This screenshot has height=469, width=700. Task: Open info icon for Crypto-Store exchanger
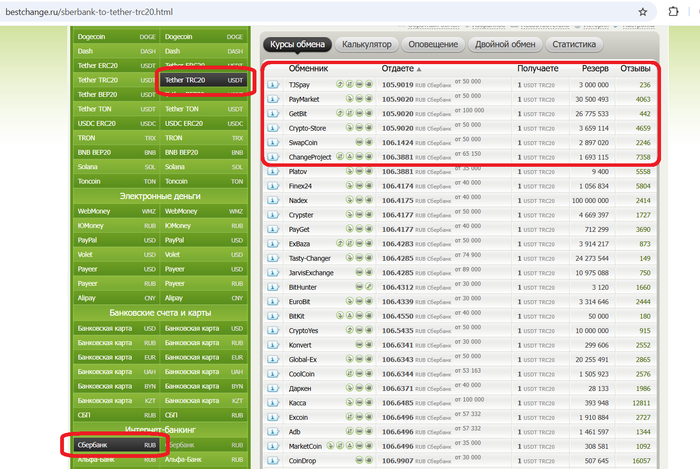tap(273, 128)
